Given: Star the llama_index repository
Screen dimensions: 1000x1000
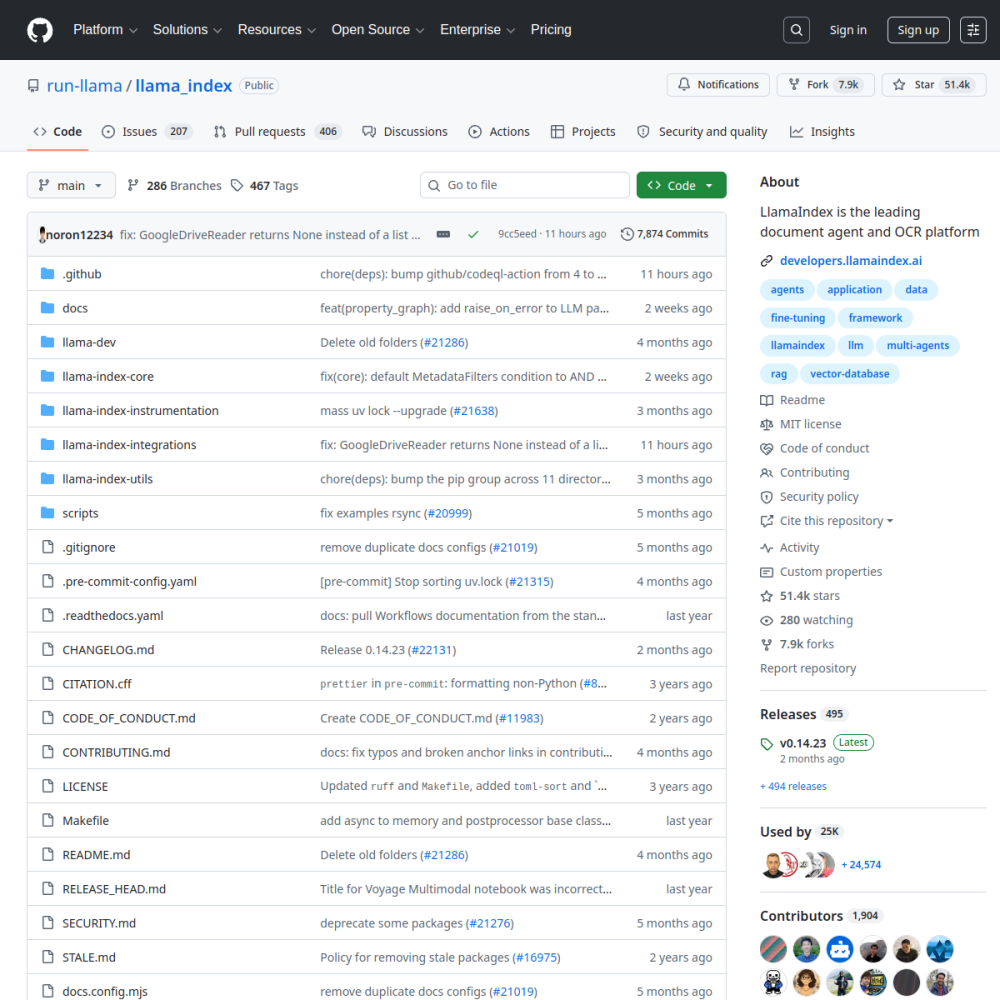Looking at the screenshot, I should 934,85.
